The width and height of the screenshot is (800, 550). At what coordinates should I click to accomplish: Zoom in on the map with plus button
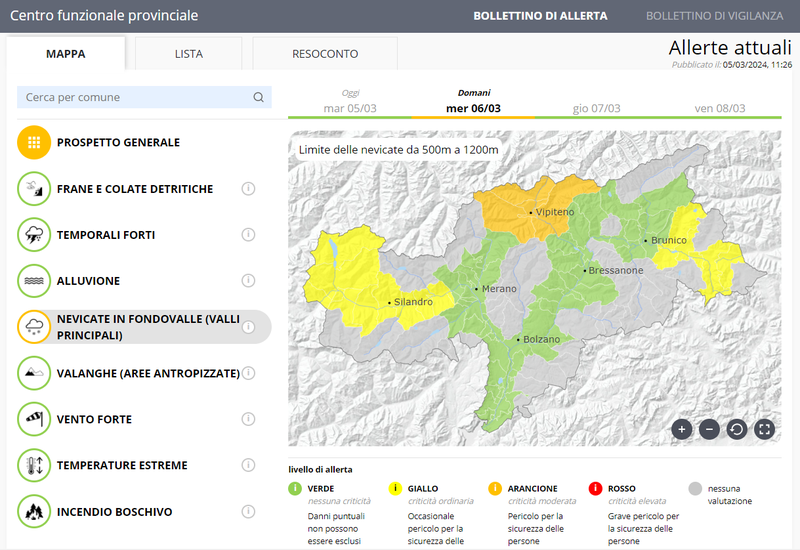pos(682,429)
